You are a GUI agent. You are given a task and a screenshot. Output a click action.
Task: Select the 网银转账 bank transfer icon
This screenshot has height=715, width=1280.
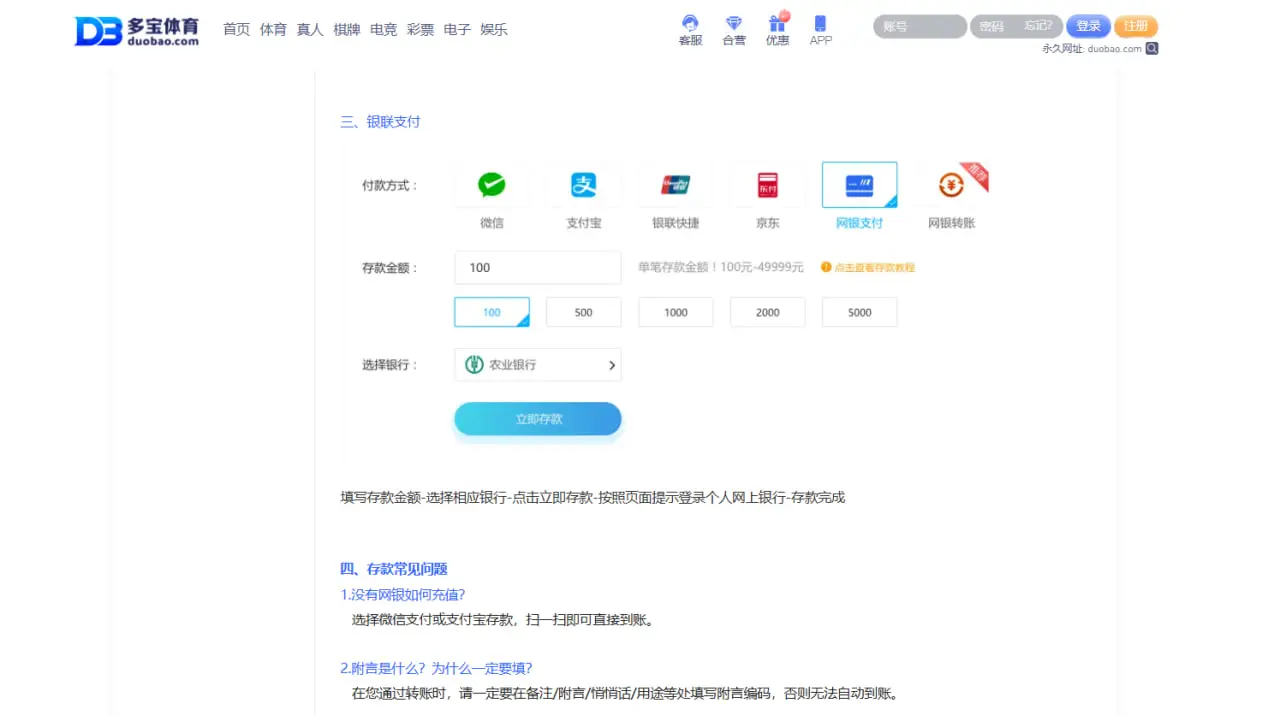pyautogui.click(x=951, y=185)
